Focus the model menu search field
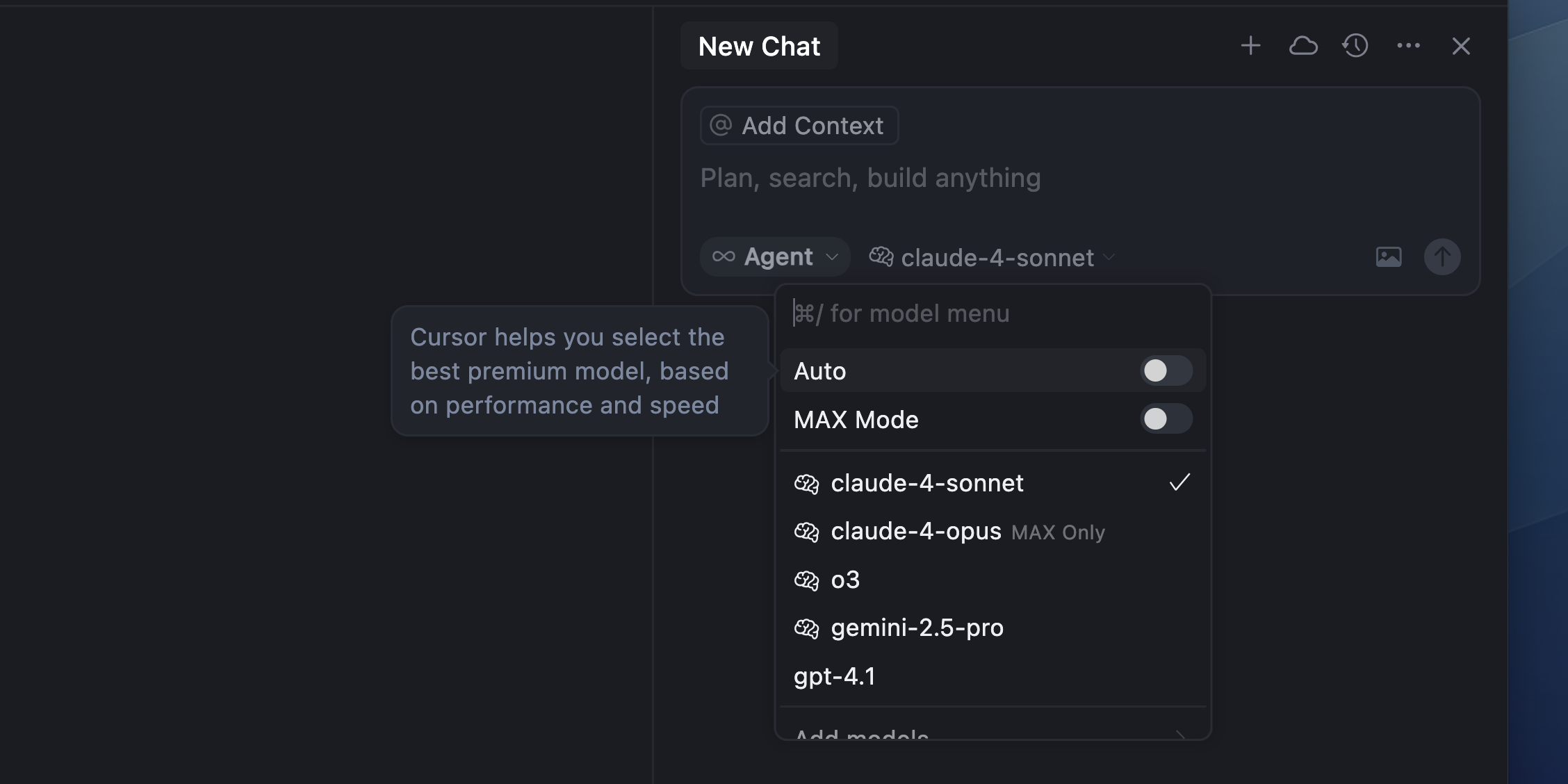 (x=993, y=314)
